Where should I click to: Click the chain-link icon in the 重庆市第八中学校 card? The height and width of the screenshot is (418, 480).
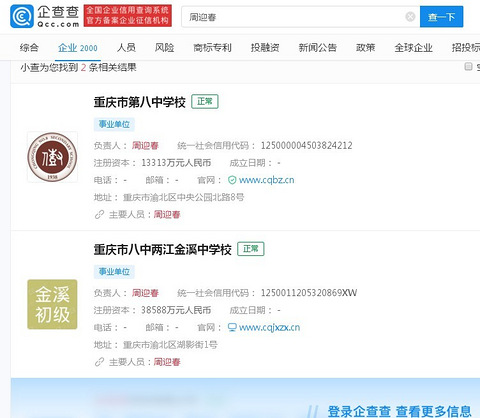click(x=99, y=215)
